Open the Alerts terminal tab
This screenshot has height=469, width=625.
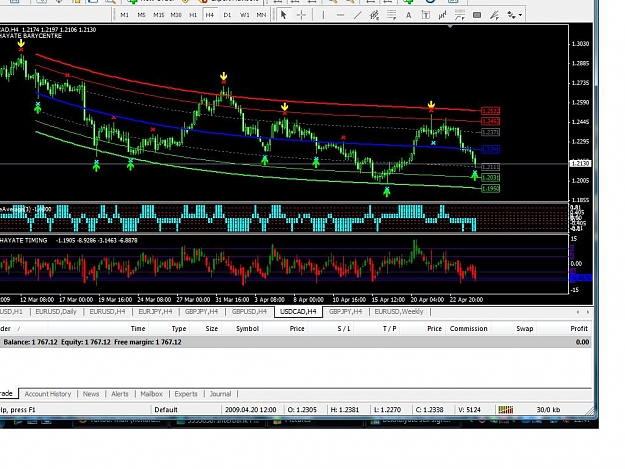click(120, 394)
